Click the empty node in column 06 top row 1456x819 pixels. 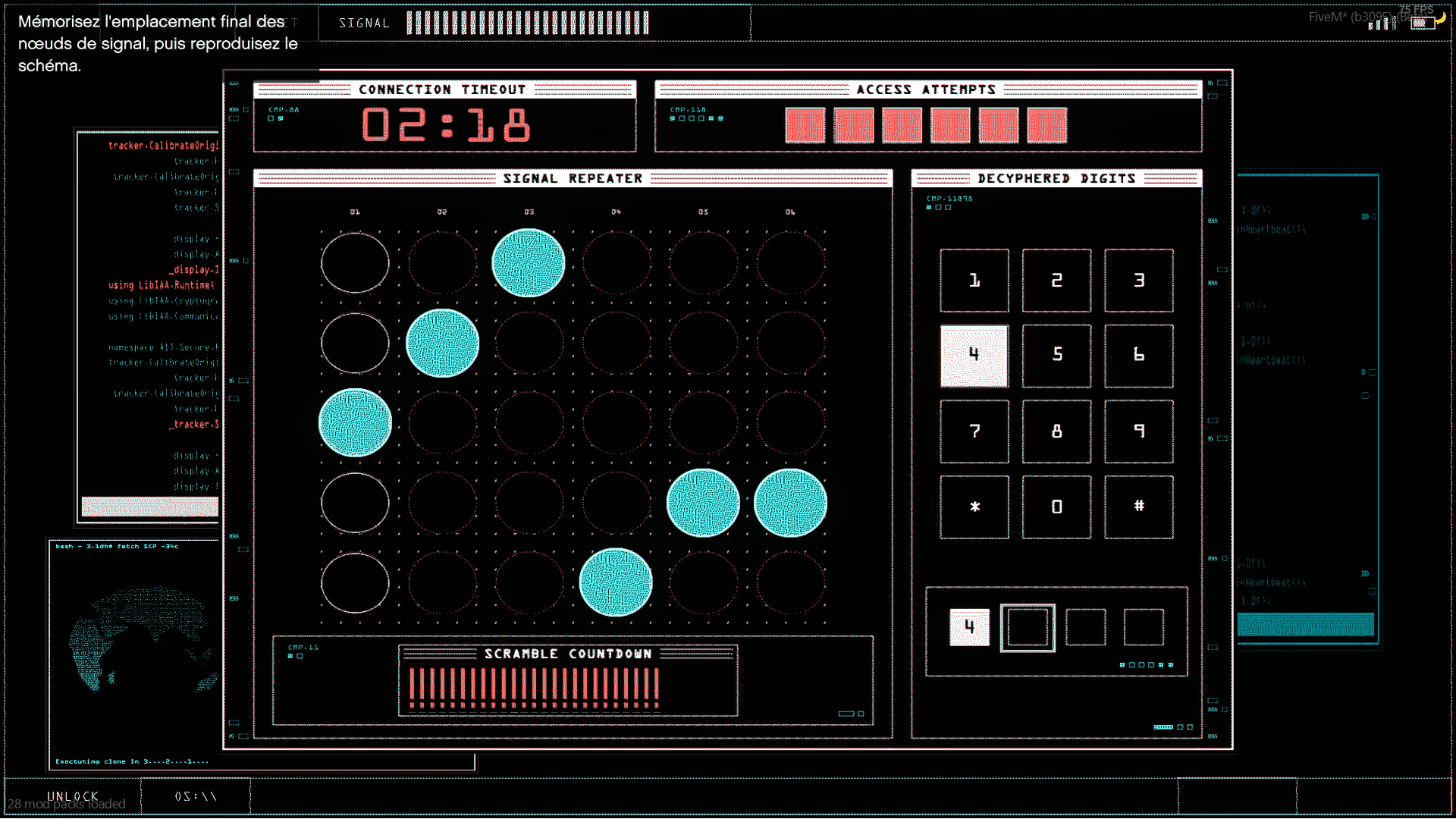point(790,263)
